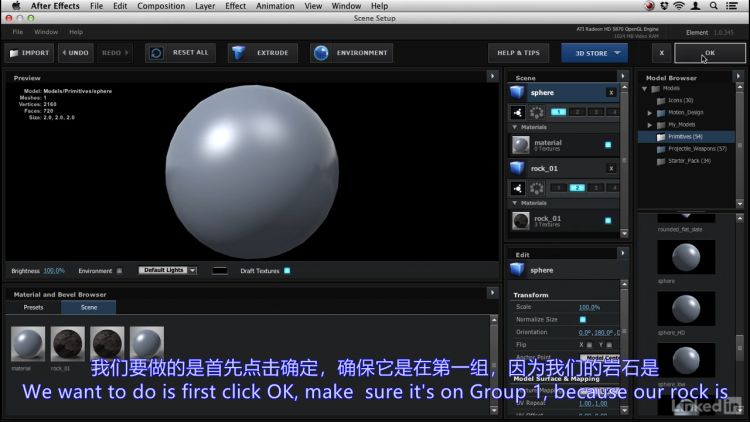
Task: Open the Model Browser panel options arrow
Action: pos(738,76)
